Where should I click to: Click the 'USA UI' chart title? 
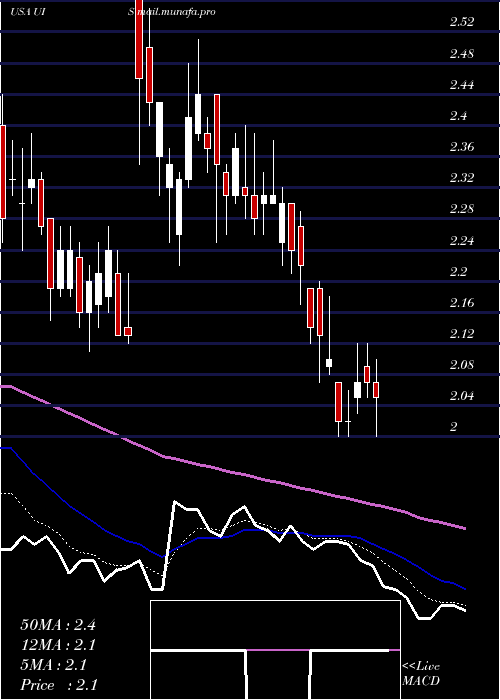click(26, 12)
